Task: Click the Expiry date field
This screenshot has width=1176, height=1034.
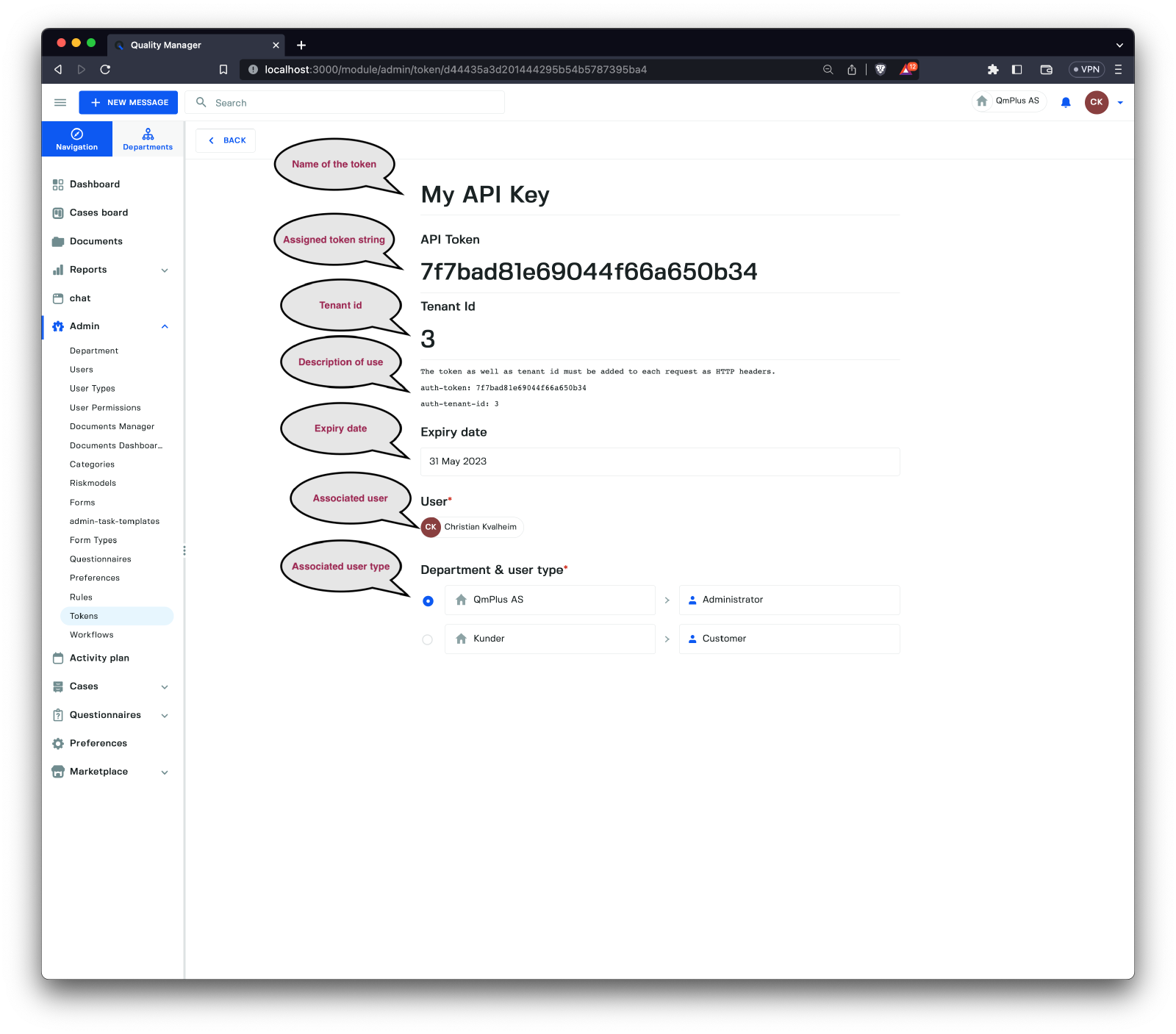Action: click(659, 462)
